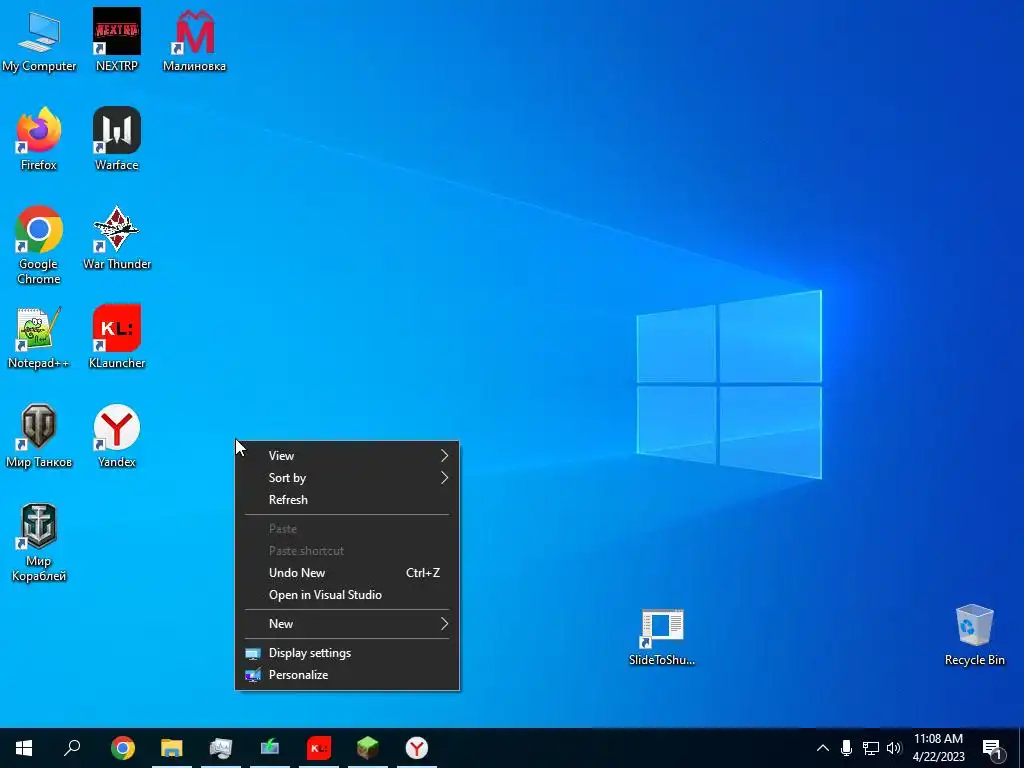Click the taskbar icon left of KLauncher
This screenshot has width=1024, height=768.
[270, 748]
